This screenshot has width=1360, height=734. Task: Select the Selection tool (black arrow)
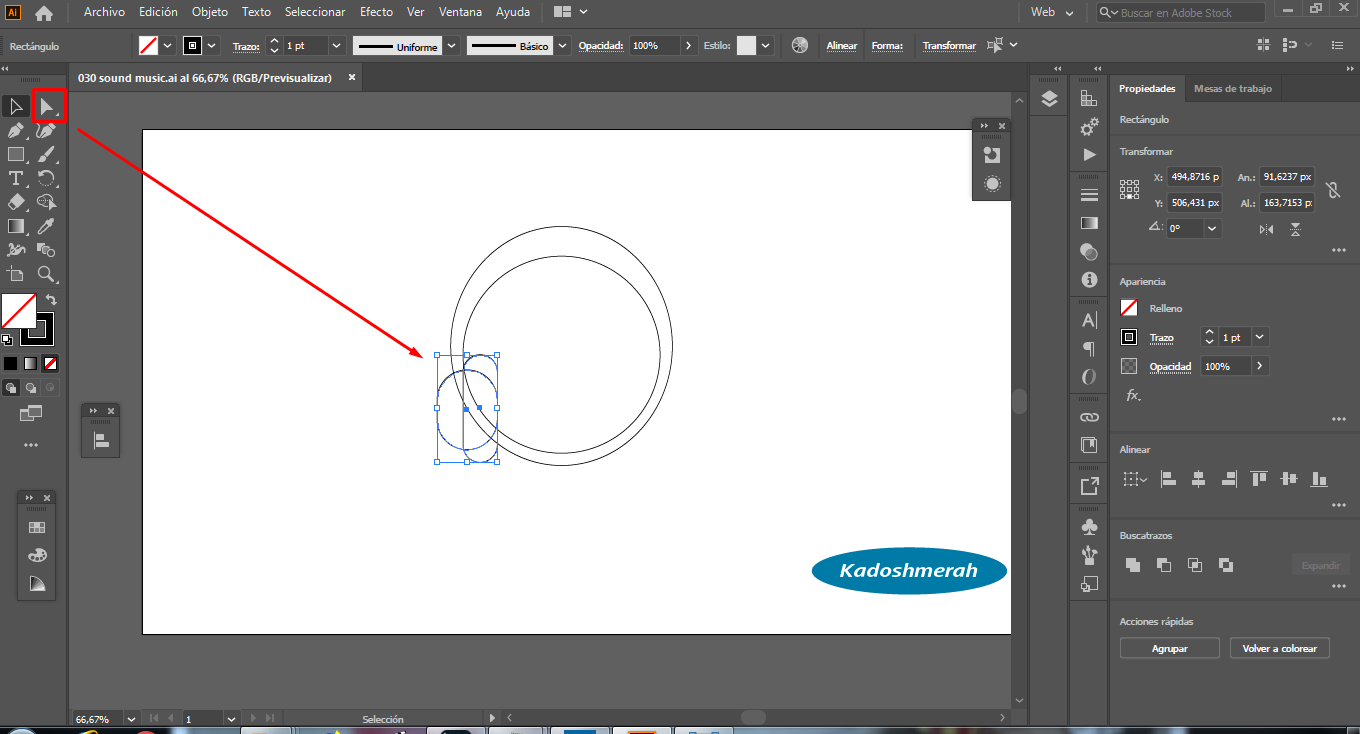tap(16, 106)
